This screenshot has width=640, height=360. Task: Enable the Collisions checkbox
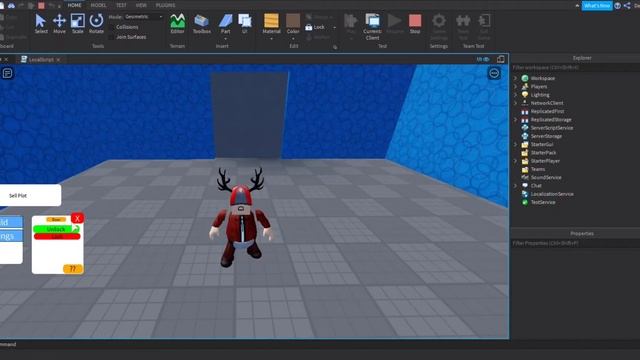111,27
